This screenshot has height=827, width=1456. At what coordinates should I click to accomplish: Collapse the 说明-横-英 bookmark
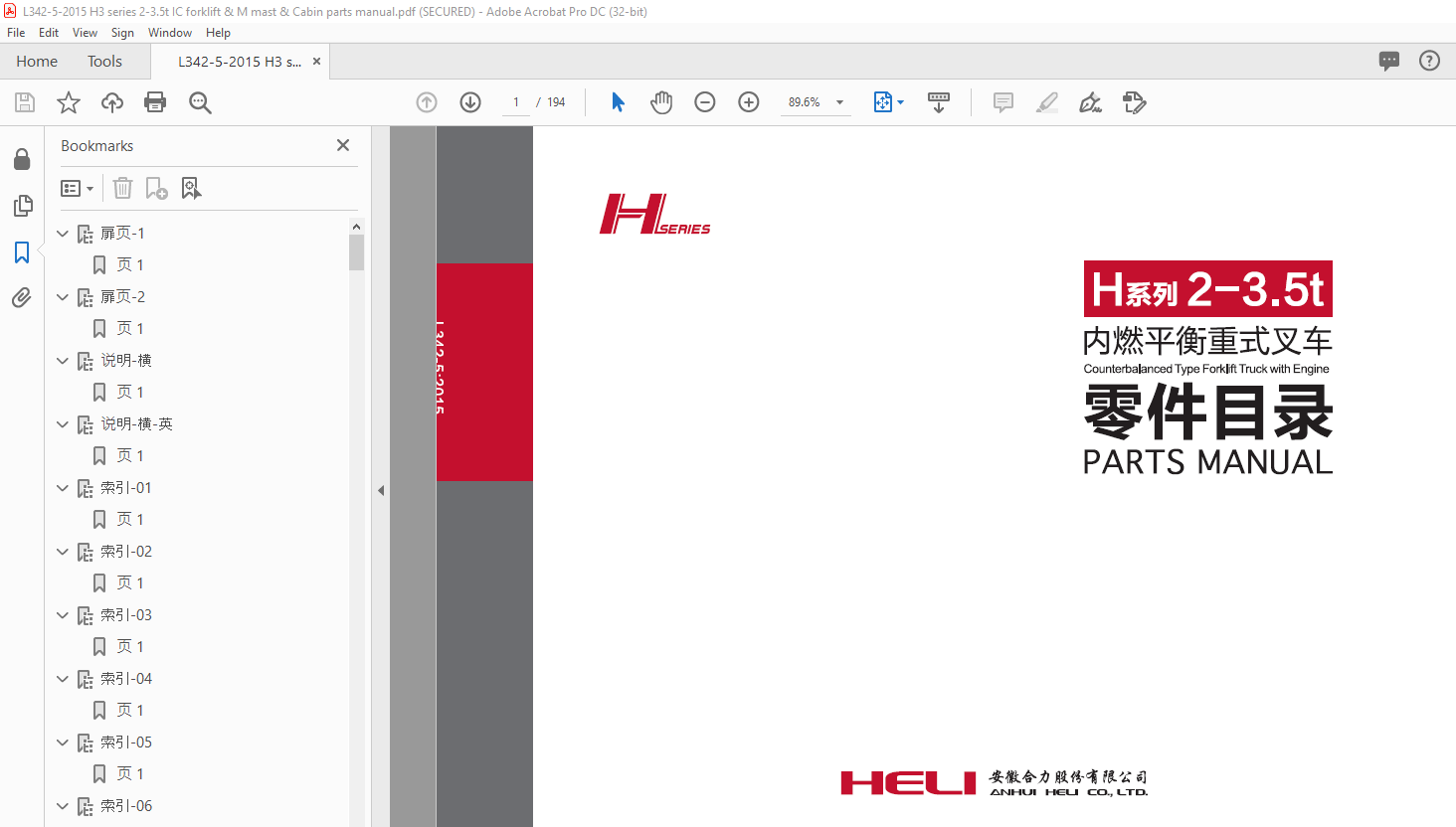pyautogui.click(x=63, y=424)
